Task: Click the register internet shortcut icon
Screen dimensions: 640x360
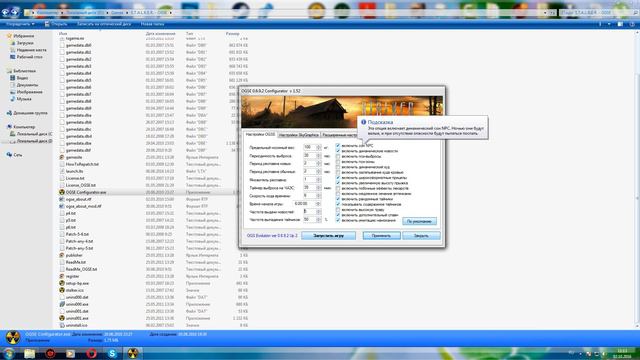Action: pyautogui.click(x=62, y=276)
